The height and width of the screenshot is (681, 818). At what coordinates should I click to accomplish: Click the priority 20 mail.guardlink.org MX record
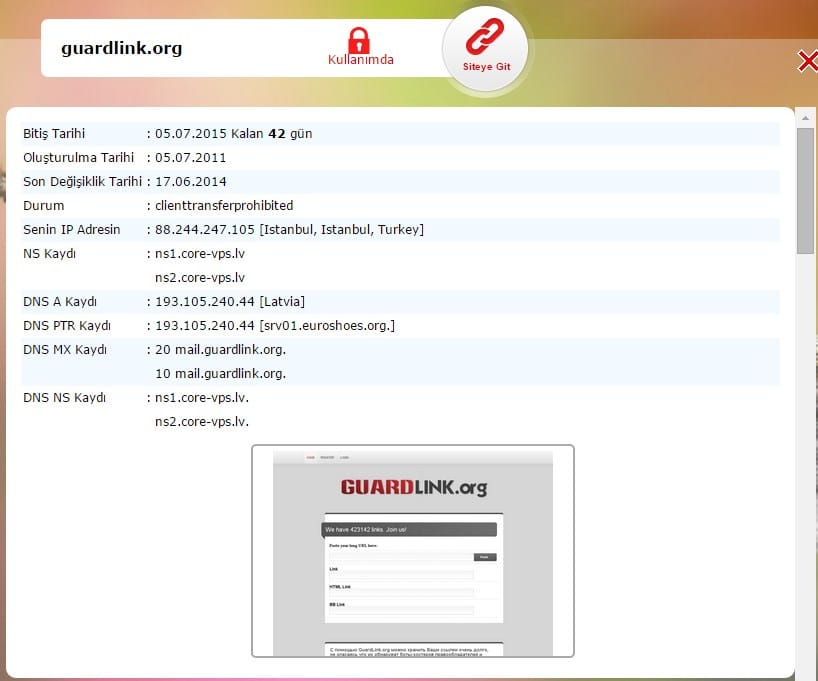221,350
